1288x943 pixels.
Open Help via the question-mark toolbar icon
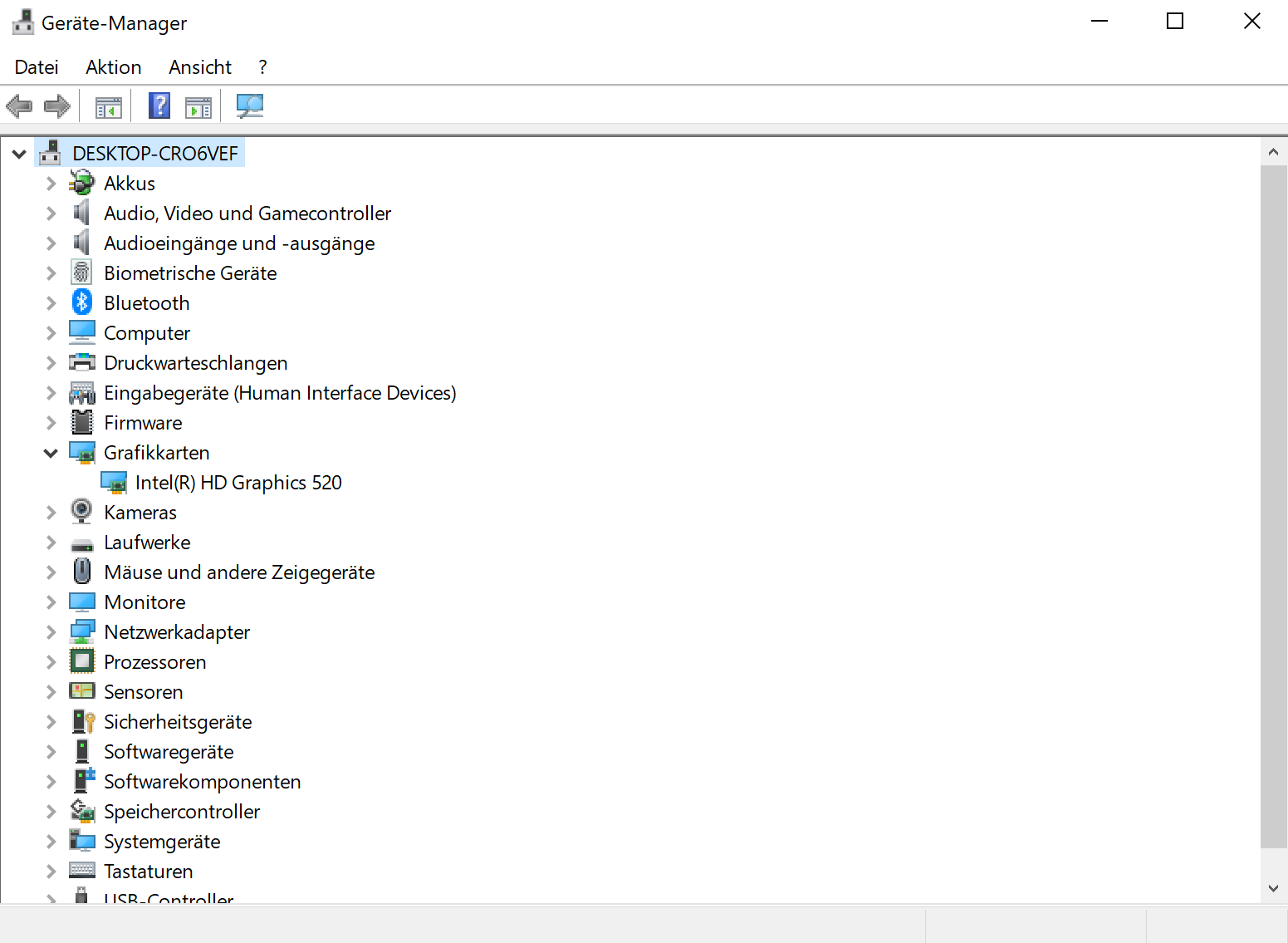(x=159, y=106)
